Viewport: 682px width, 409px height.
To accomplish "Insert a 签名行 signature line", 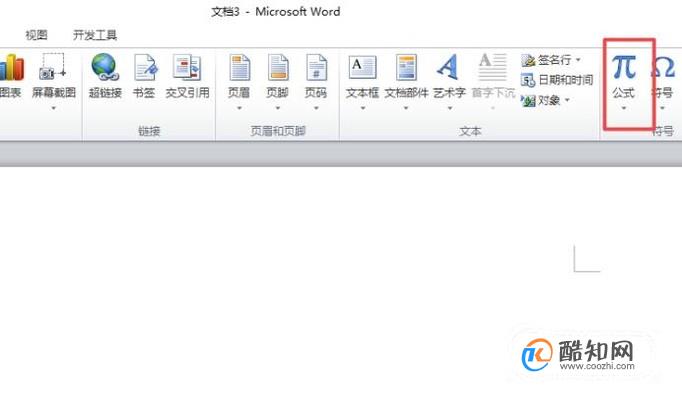I will (x=546, y=60).
